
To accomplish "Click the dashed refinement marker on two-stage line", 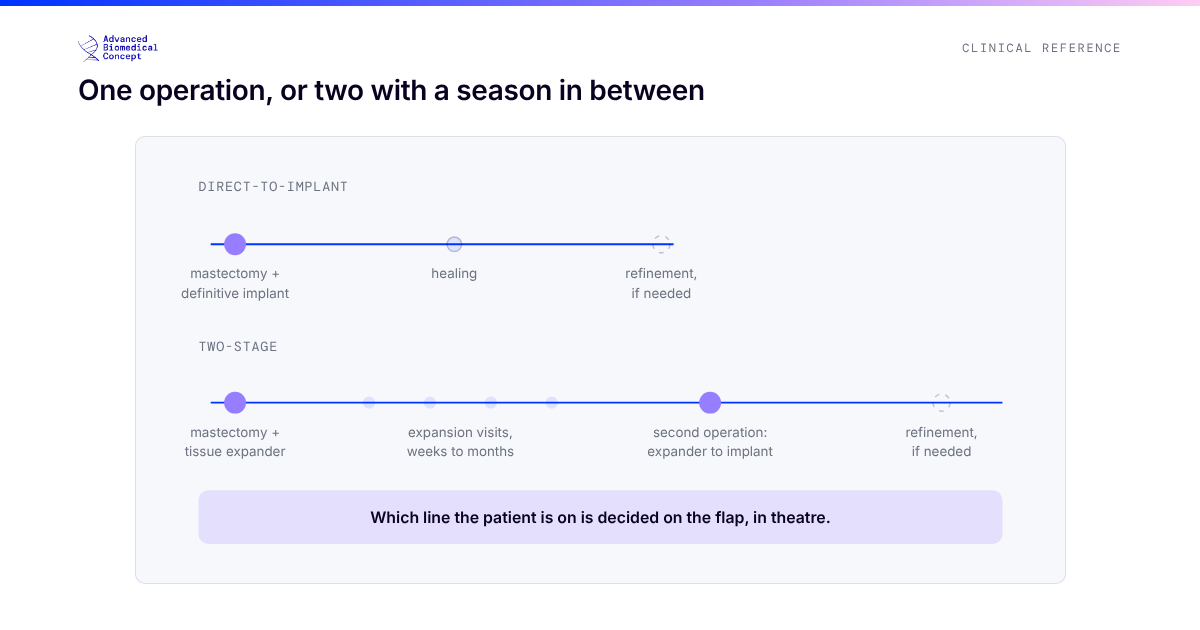I will point(942,403).
